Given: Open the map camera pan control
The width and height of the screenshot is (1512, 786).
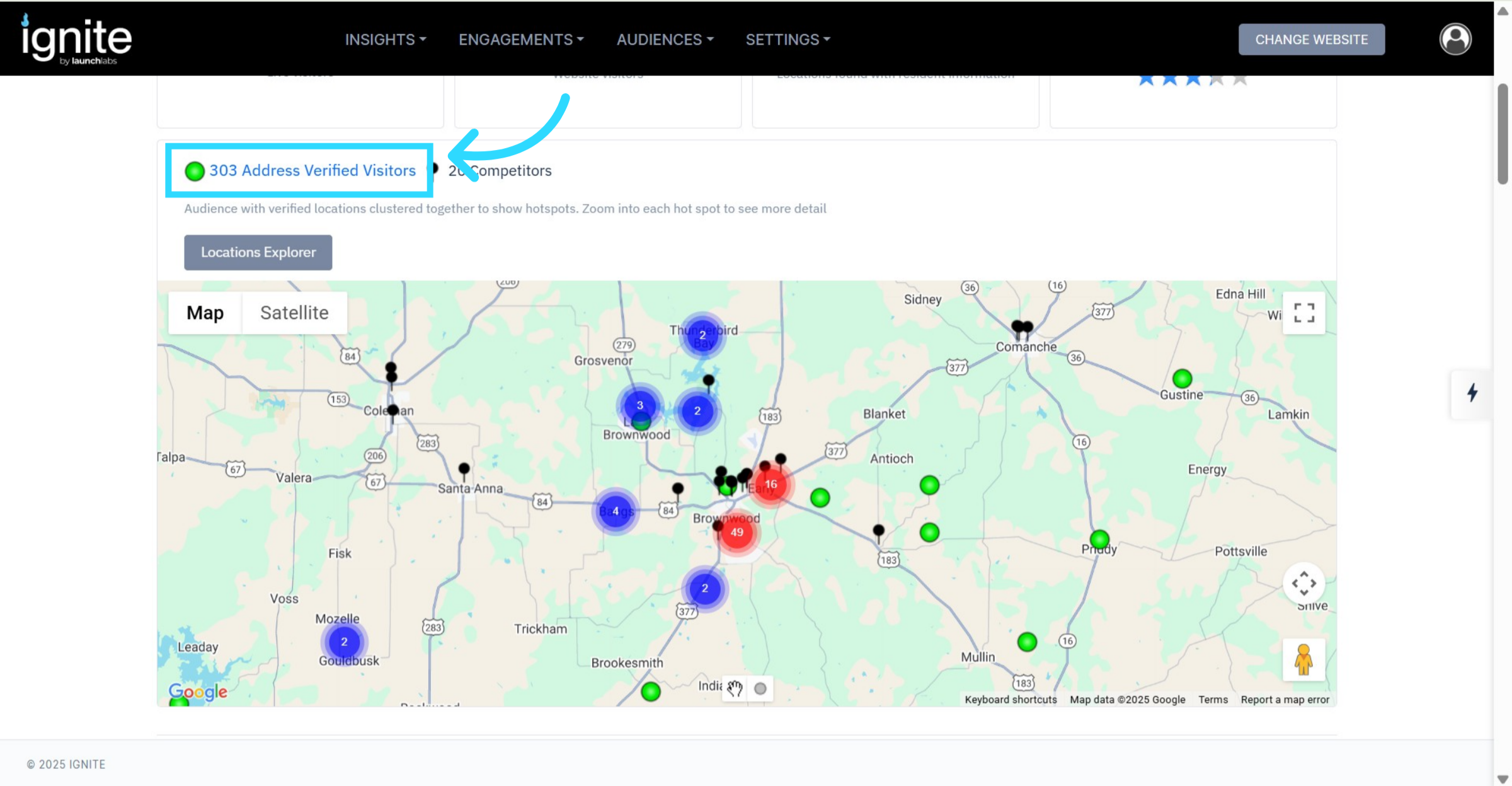Looking at the screenshot, I should click(1303, 583).
